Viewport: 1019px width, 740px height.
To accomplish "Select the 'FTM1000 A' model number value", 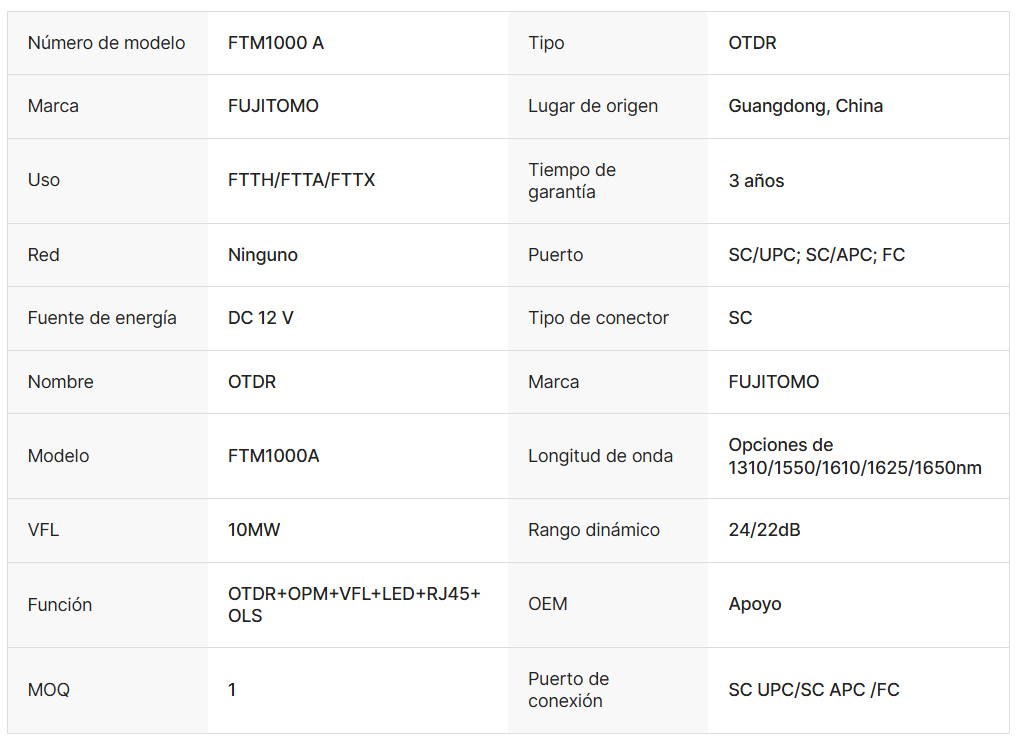I will (x=276, y=43).
